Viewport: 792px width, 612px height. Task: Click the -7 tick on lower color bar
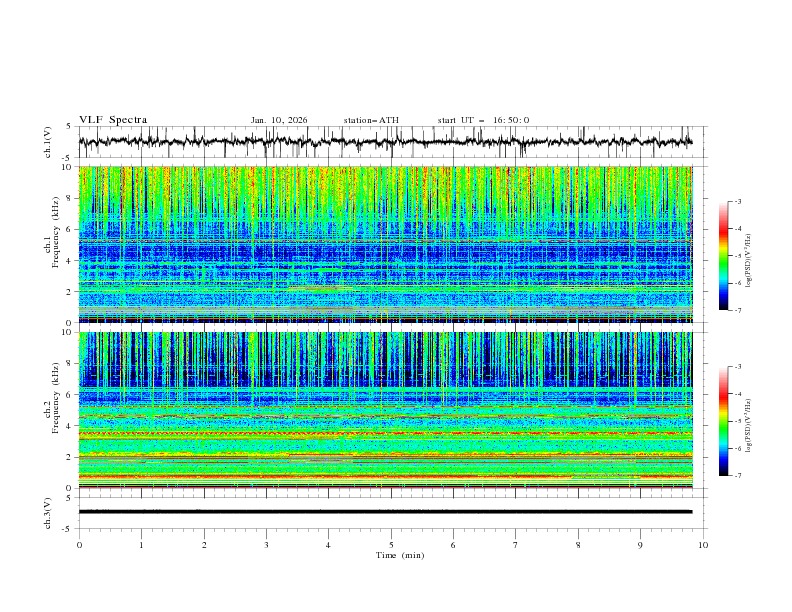point(738,476)
